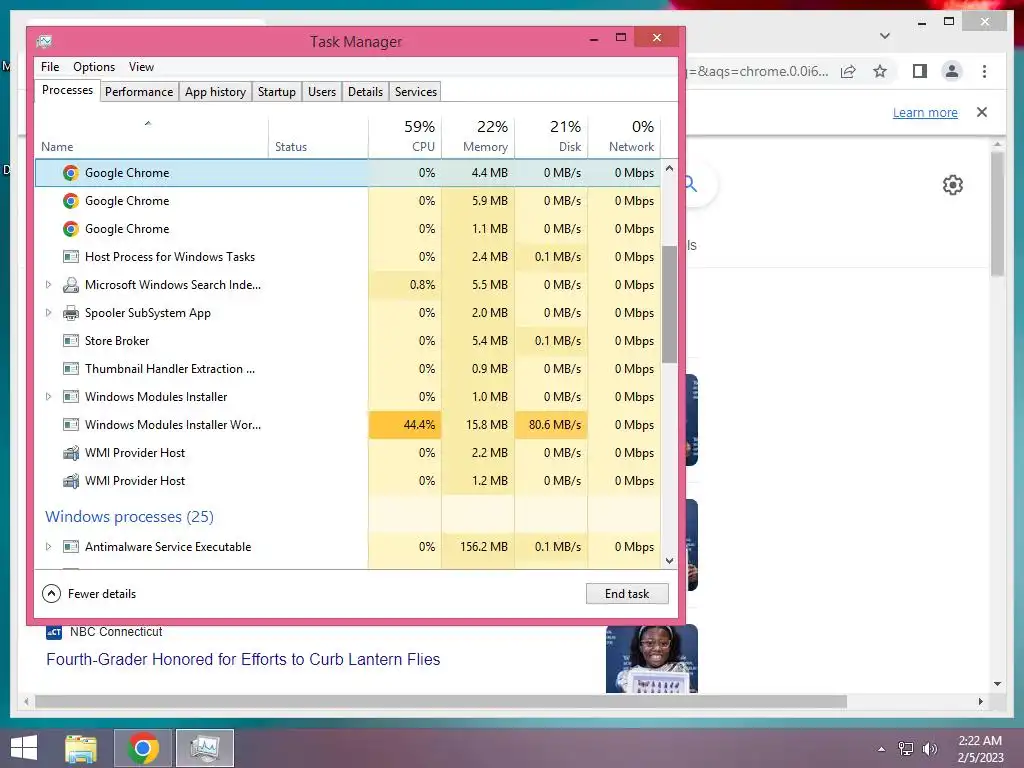The height and width of the screenshot is (768, 1024).
Task: Click the taskbar clock showing 2:22 AM
Action: click(x=980, y=749)
